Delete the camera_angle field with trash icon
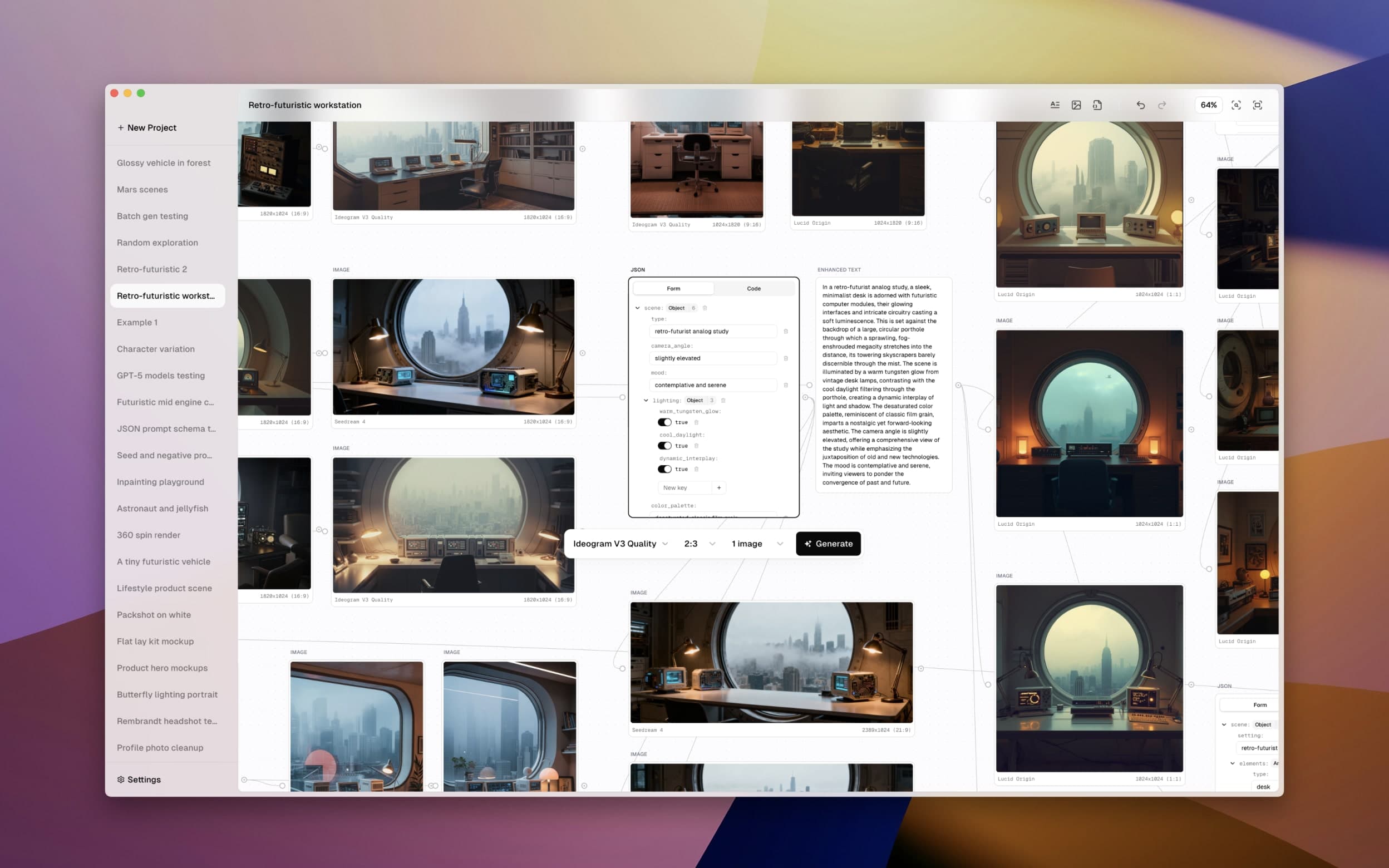The height and width of the screenshot is (868, 1389). click(x=786, y=358)
